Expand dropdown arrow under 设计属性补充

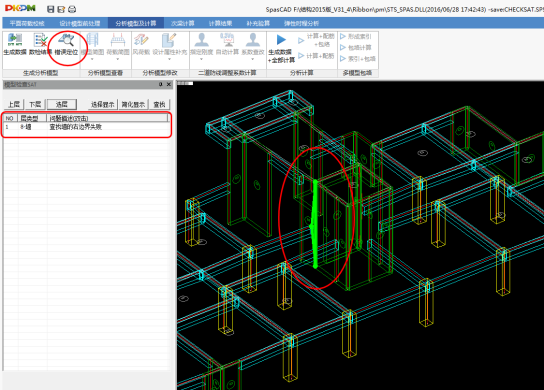click(x=170, y=60)
